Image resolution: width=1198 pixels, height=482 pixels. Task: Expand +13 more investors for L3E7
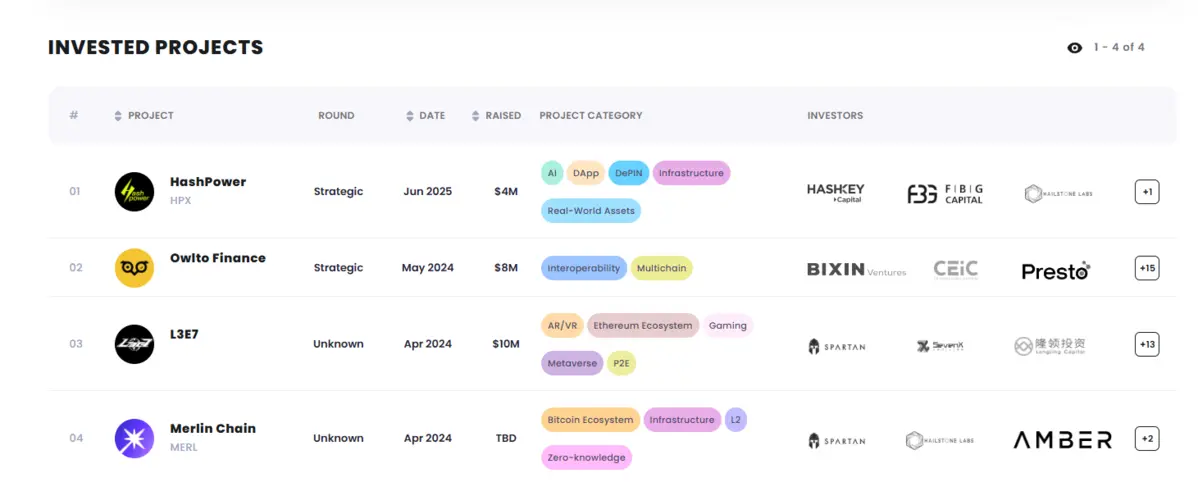pos(1147,344)
